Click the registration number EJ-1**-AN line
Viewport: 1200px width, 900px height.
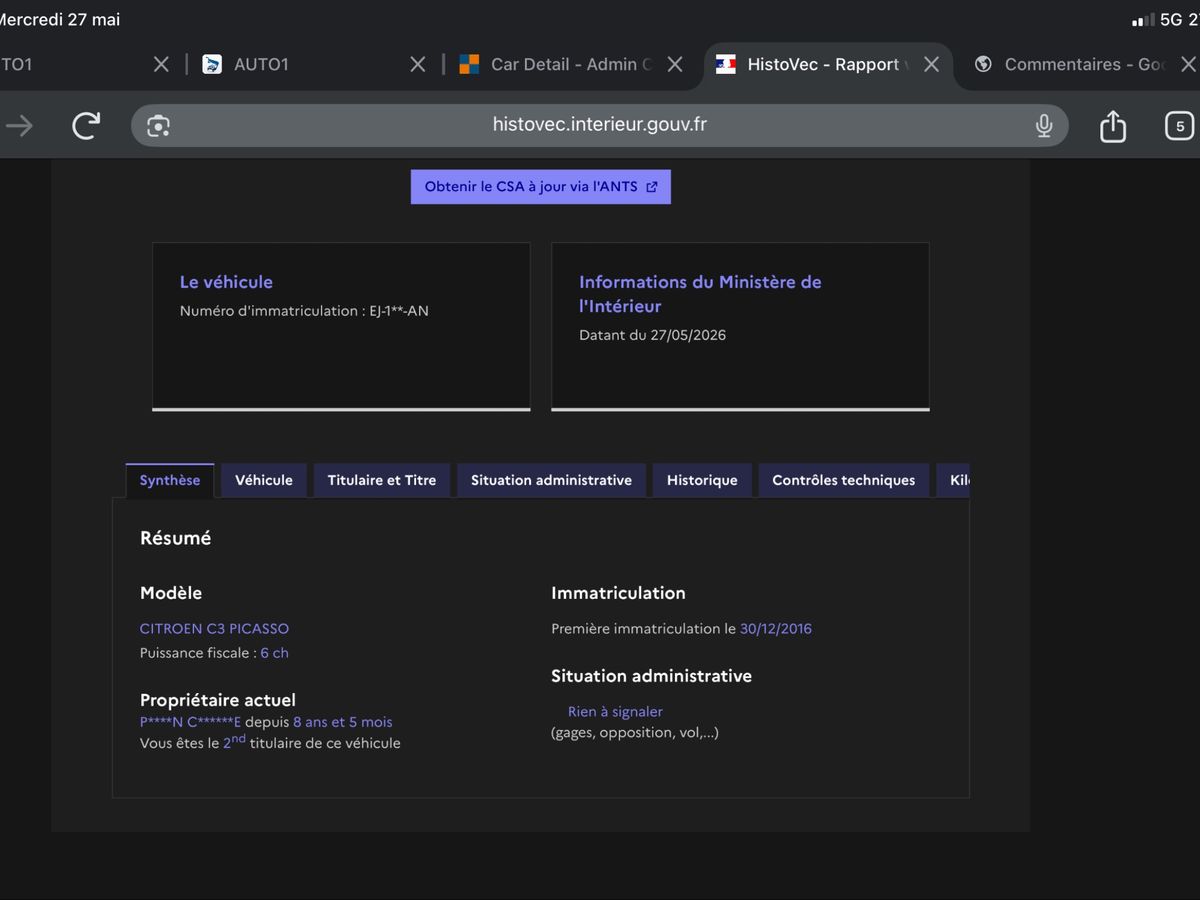304,311
